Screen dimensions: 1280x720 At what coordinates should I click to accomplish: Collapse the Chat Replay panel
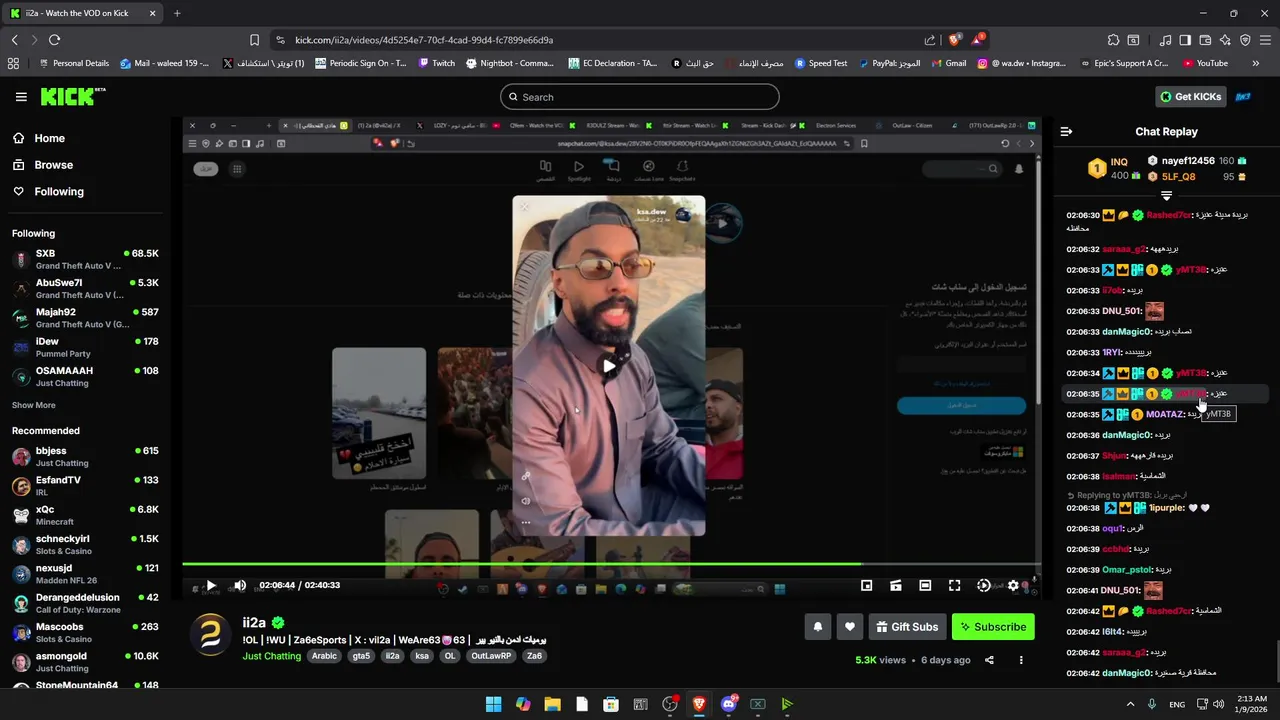pos(1066,131)
